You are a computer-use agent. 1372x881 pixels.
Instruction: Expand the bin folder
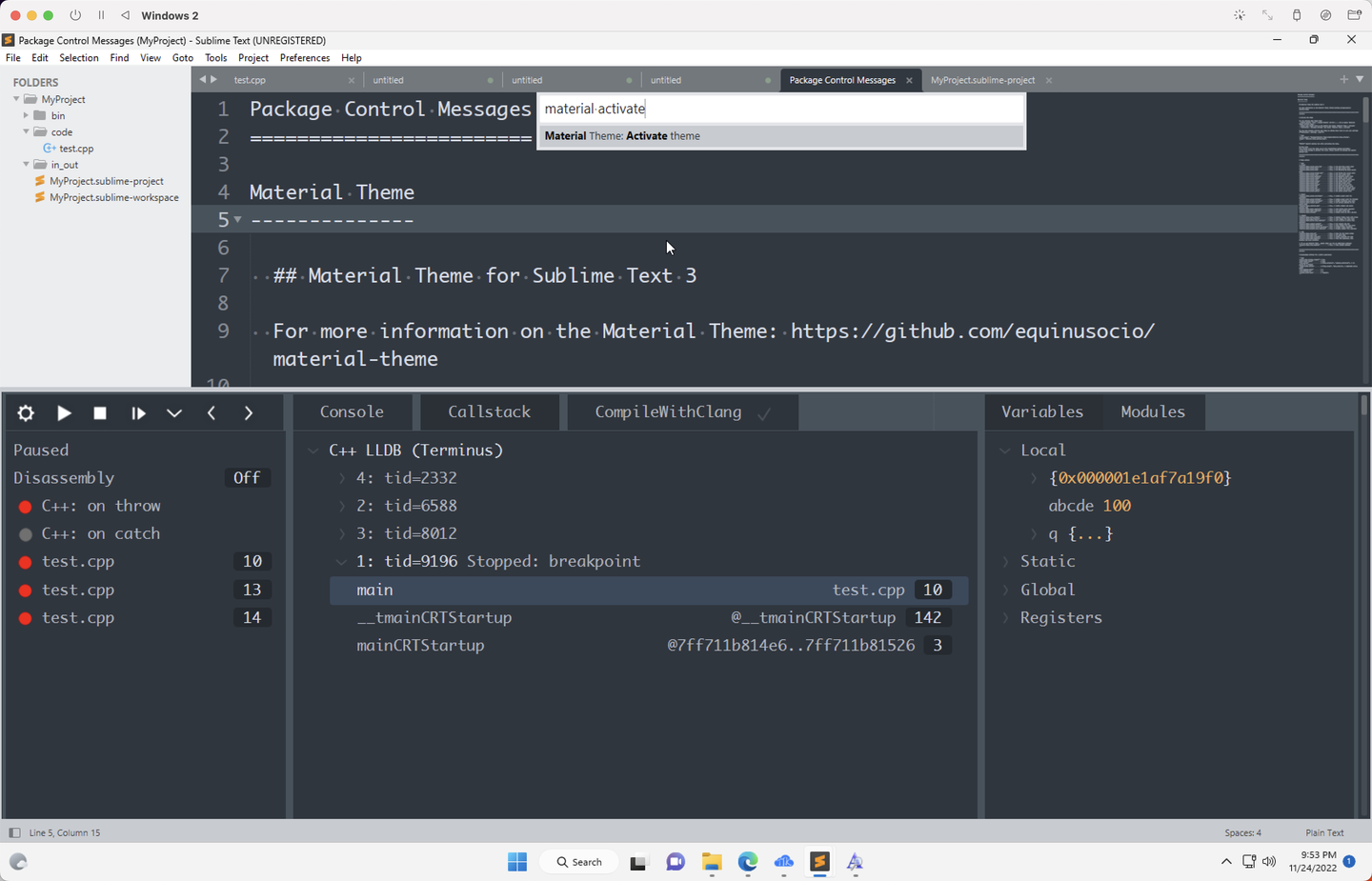click(x=26, y=115)
